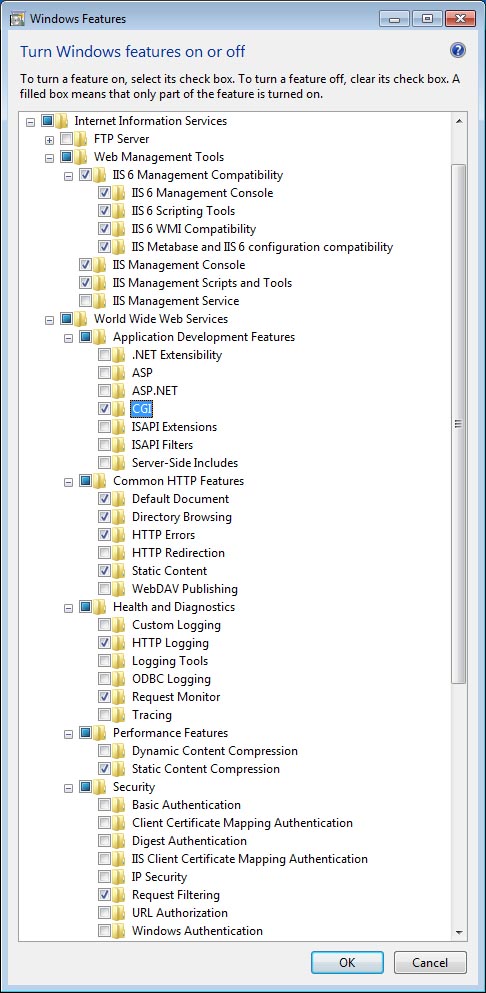The image size is (486, 993).
Task: Click the IIS 6 Scripting Tools folder icon
Action: click(119, 210)
